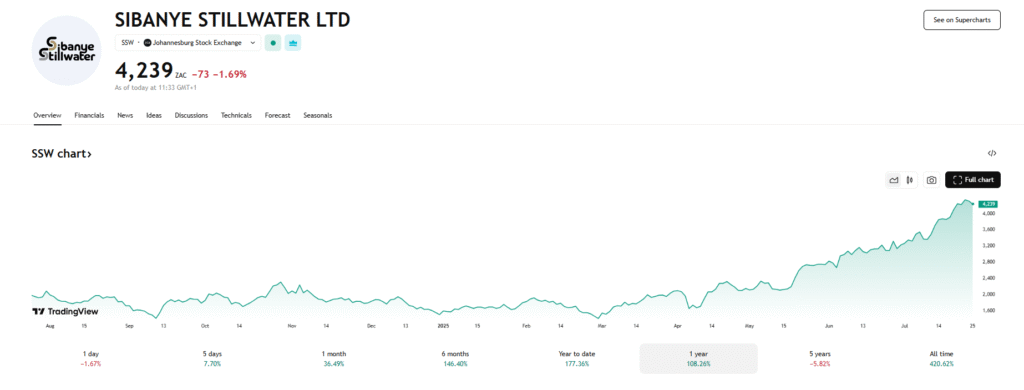Select the 6 months time range
The image size is (1024, 390).
click(x=455, y=359)
